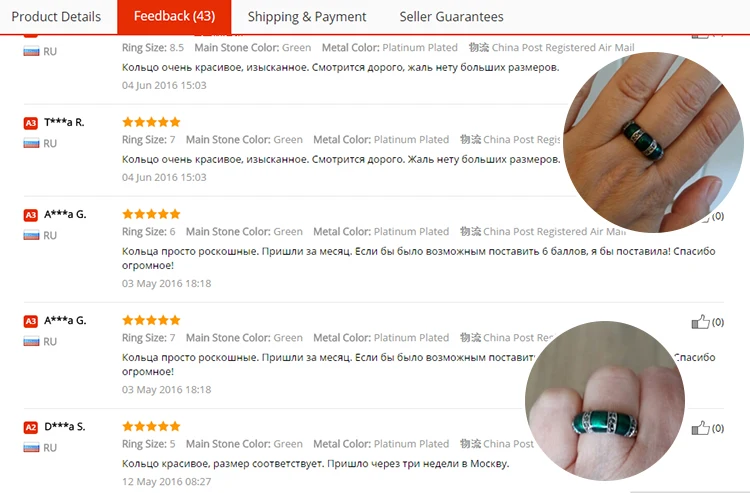The height and width of the screenshot is (493, 750).
Task: Click A3 badge next to A***a G. Ring Size 7 review
Action: [x=31, y=321]
